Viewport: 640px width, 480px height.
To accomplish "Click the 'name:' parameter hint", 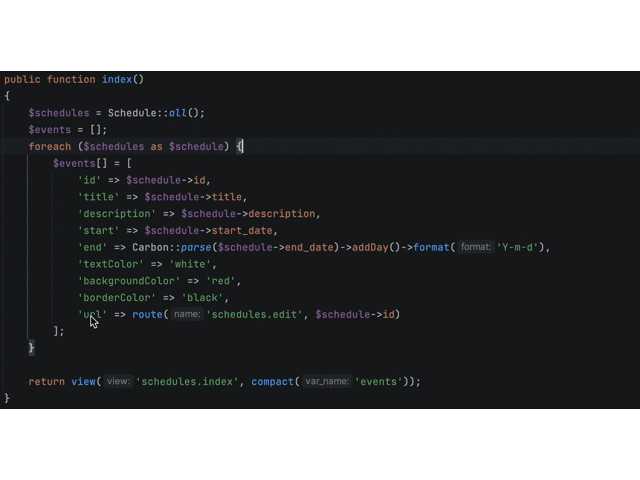I will [x=187, y=314].
